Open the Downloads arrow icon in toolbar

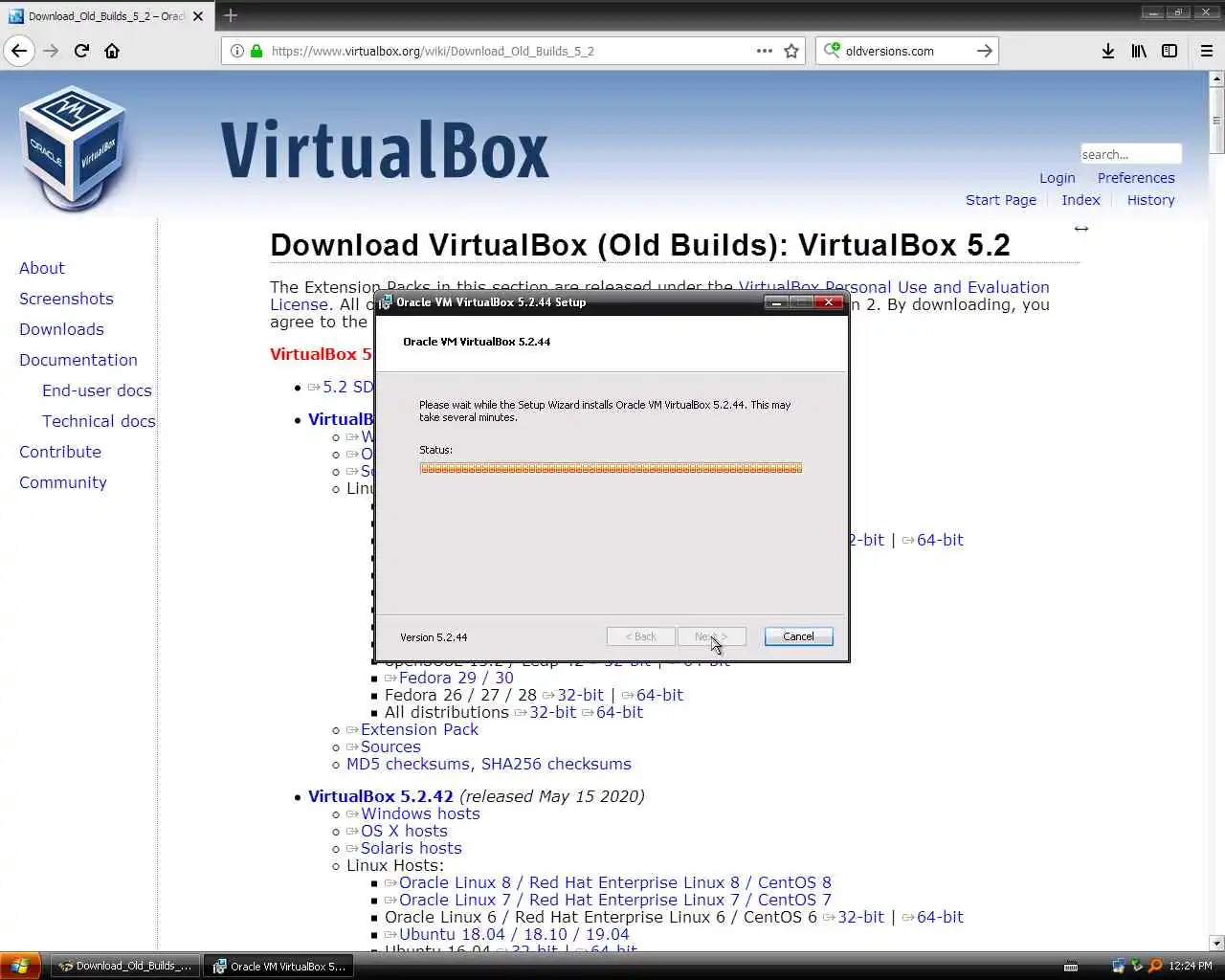(1108, 51)
